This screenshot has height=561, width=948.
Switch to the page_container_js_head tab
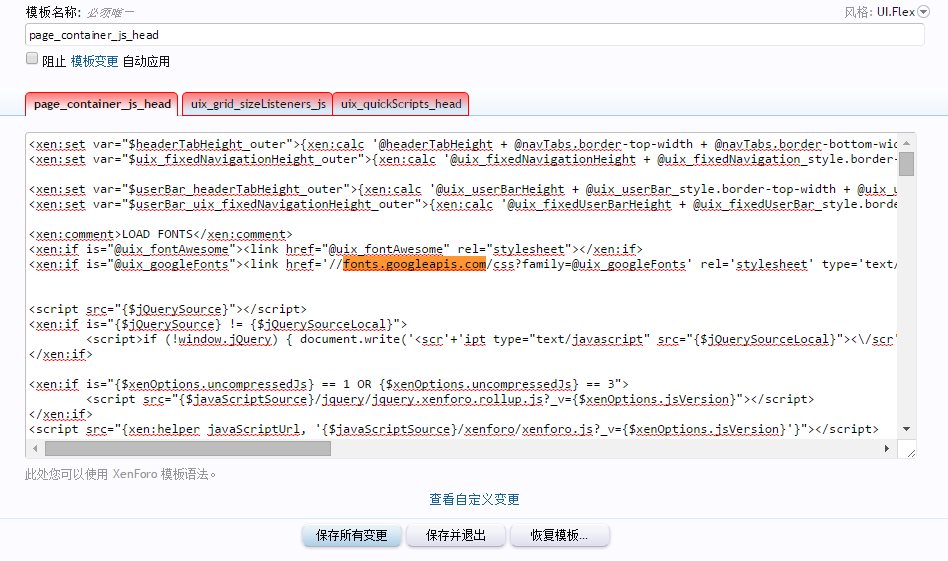[102, 104]
